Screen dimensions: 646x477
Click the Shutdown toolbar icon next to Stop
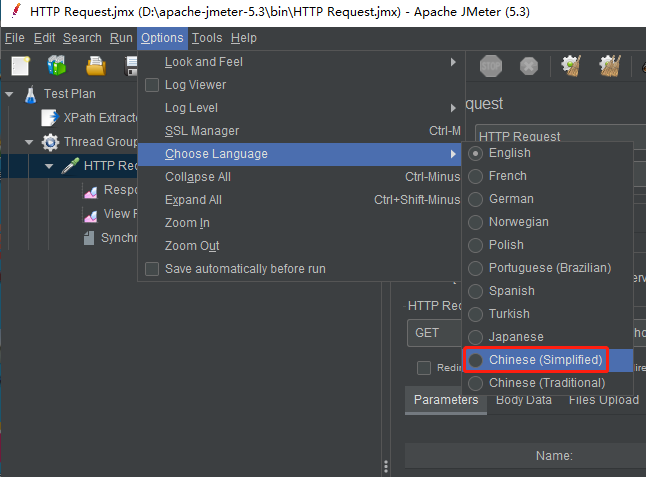coord(529,66)
